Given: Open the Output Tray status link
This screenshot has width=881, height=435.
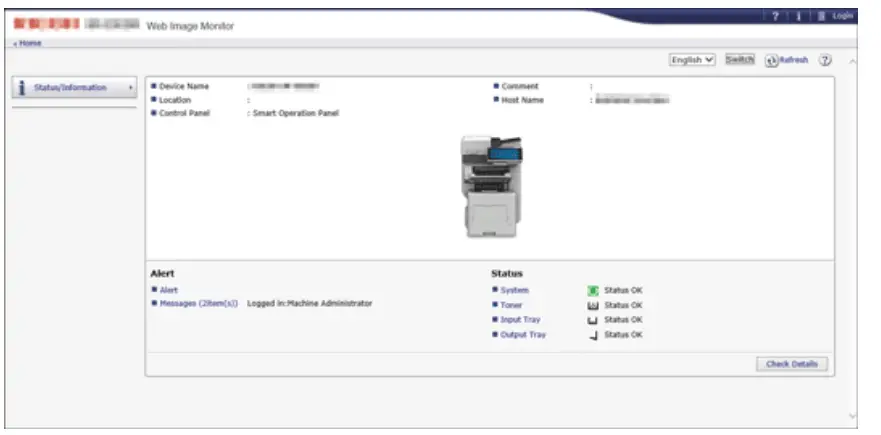Looking at the screenshot, I should point(523,334).
